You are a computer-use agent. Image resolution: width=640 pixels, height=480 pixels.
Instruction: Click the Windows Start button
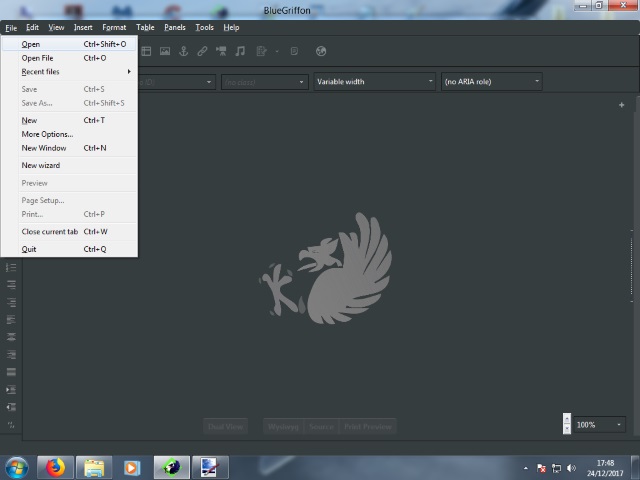click(x=17, y=467)
